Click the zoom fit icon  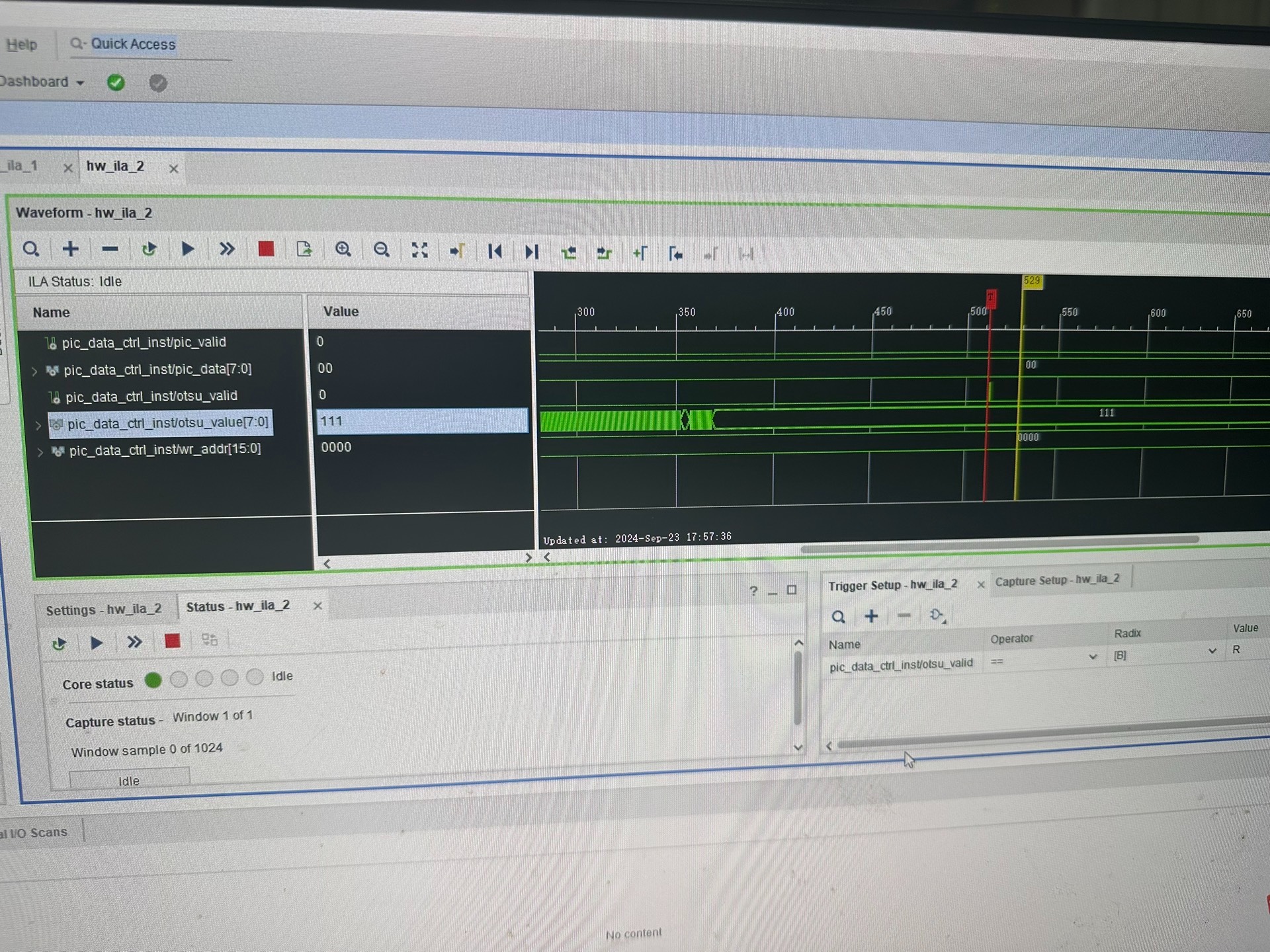[419, 250]
